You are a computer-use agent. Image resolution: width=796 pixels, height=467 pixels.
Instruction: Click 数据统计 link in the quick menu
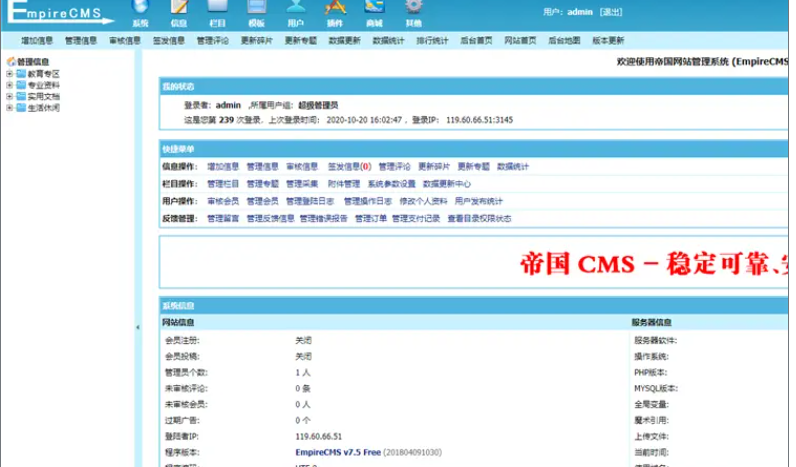[x=513, y=166]
